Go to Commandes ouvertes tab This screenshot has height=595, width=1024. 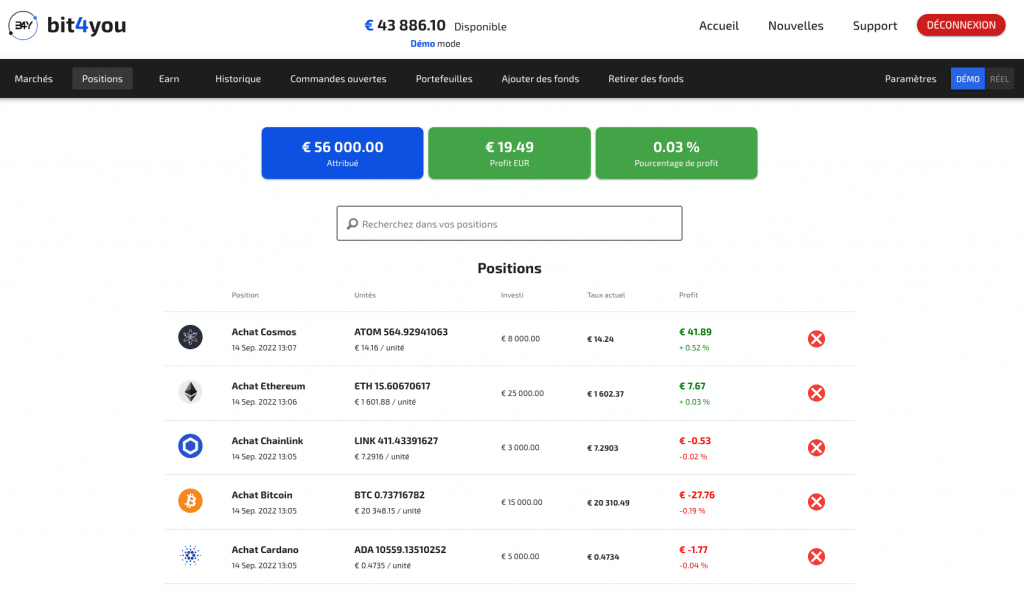(338, 79)
